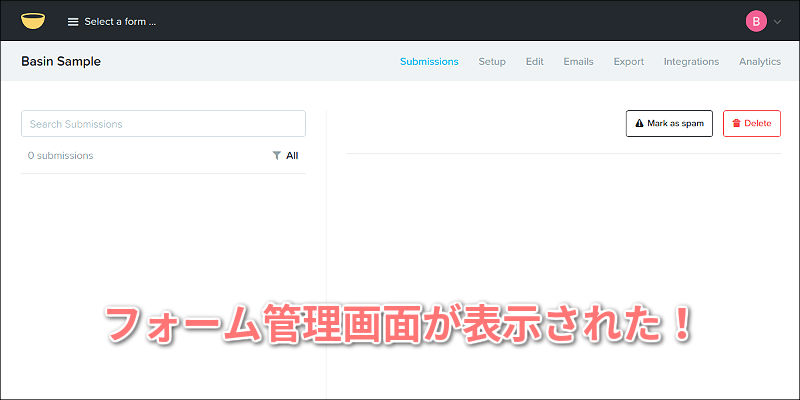This screenshot has width=800, height=400.
Task: Focus the Search Submissions field
Action: pos(163,123)
